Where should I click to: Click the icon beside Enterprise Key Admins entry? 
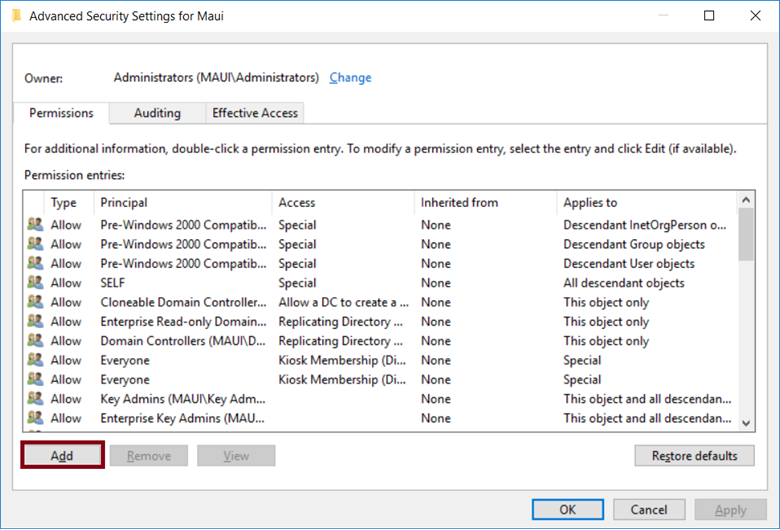pyautogui.click(x=35, y=418)
